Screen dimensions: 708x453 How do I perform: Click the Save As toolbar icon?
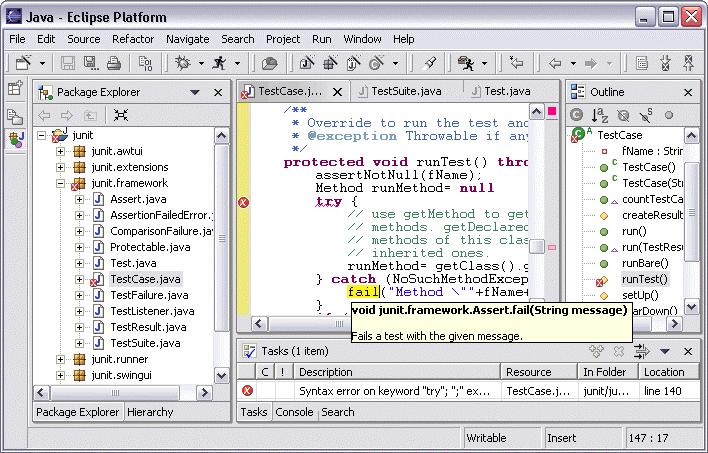[x=91, y=63]
